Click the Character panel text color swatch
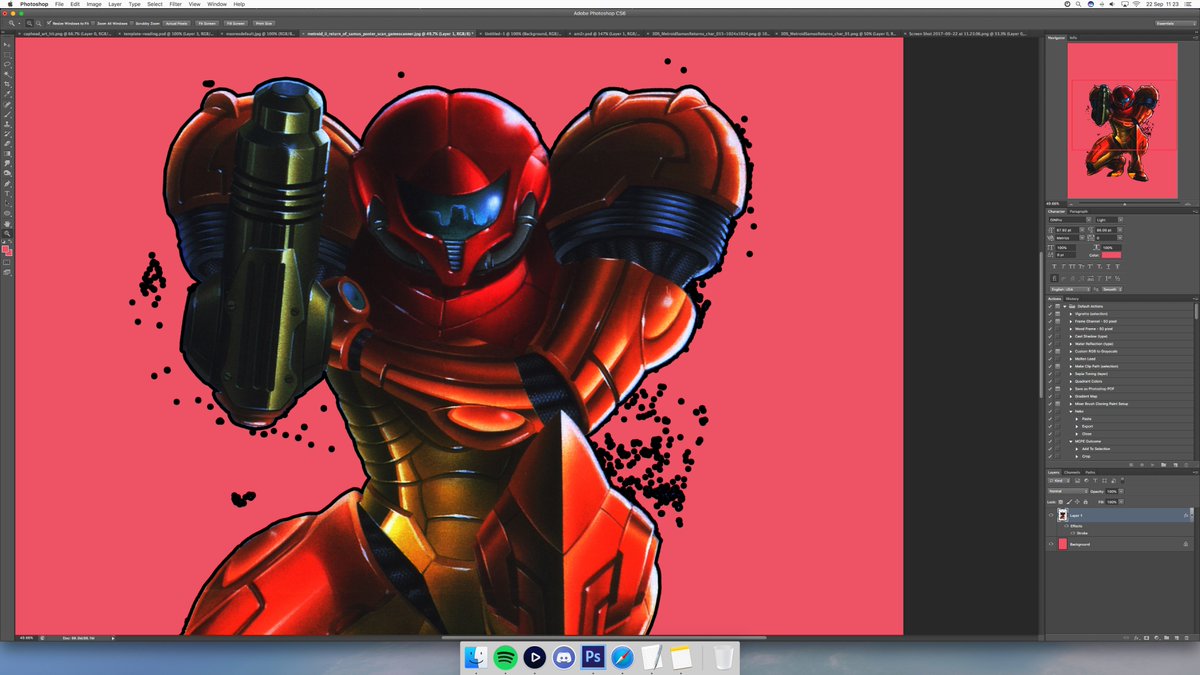This screenshot has width=1200, height=675. click(1111, 255)
